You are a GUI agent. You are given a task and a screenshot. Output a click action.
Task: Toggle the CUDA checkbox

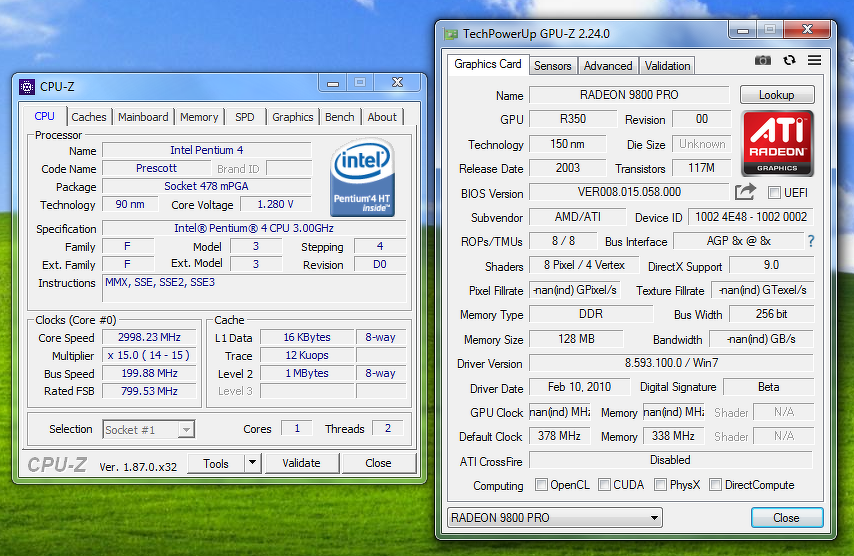click(604, 485)
